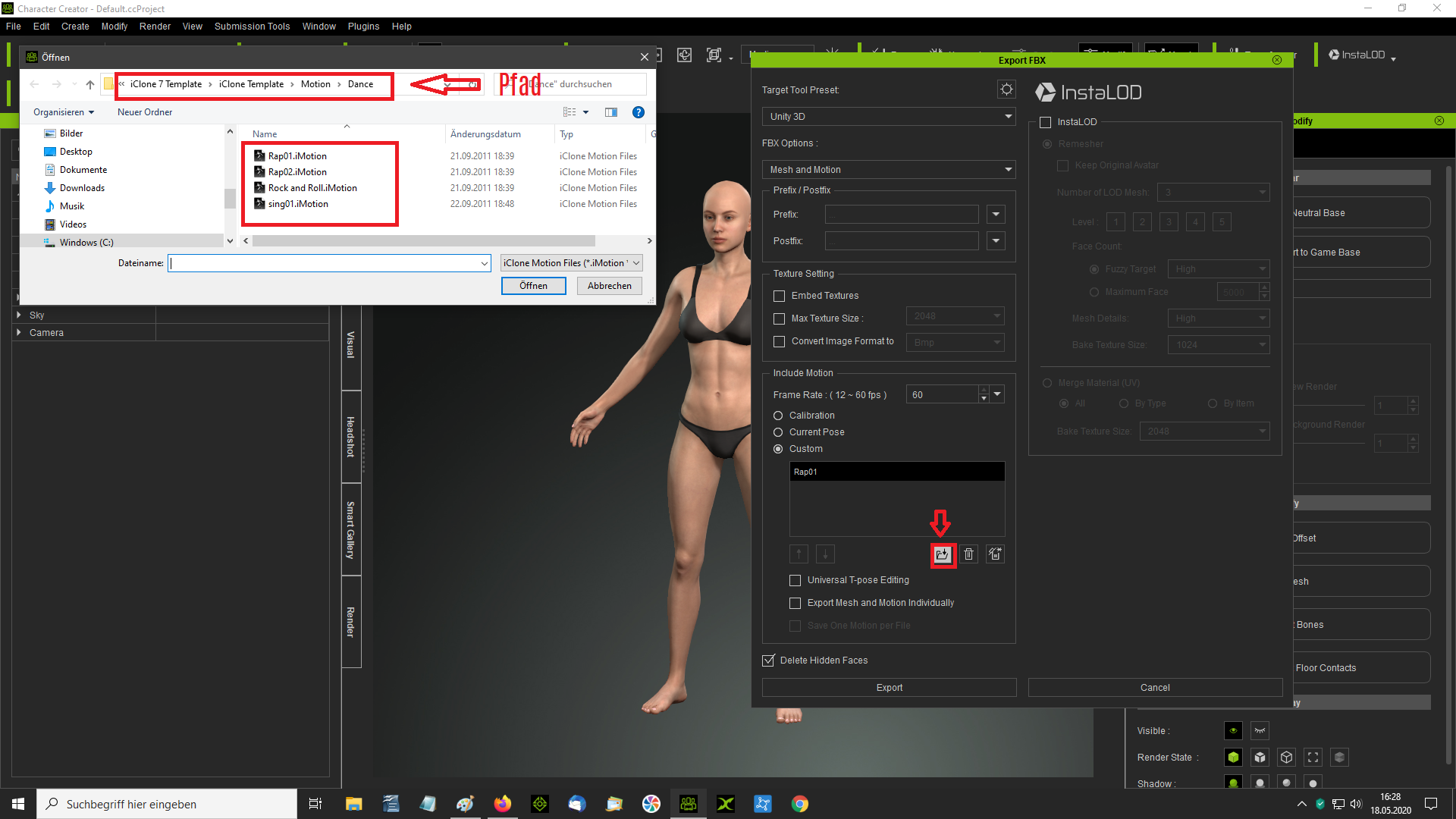Check Embed Textures
This screenshot has width=1456, height=819.
[x=779, y=296]
